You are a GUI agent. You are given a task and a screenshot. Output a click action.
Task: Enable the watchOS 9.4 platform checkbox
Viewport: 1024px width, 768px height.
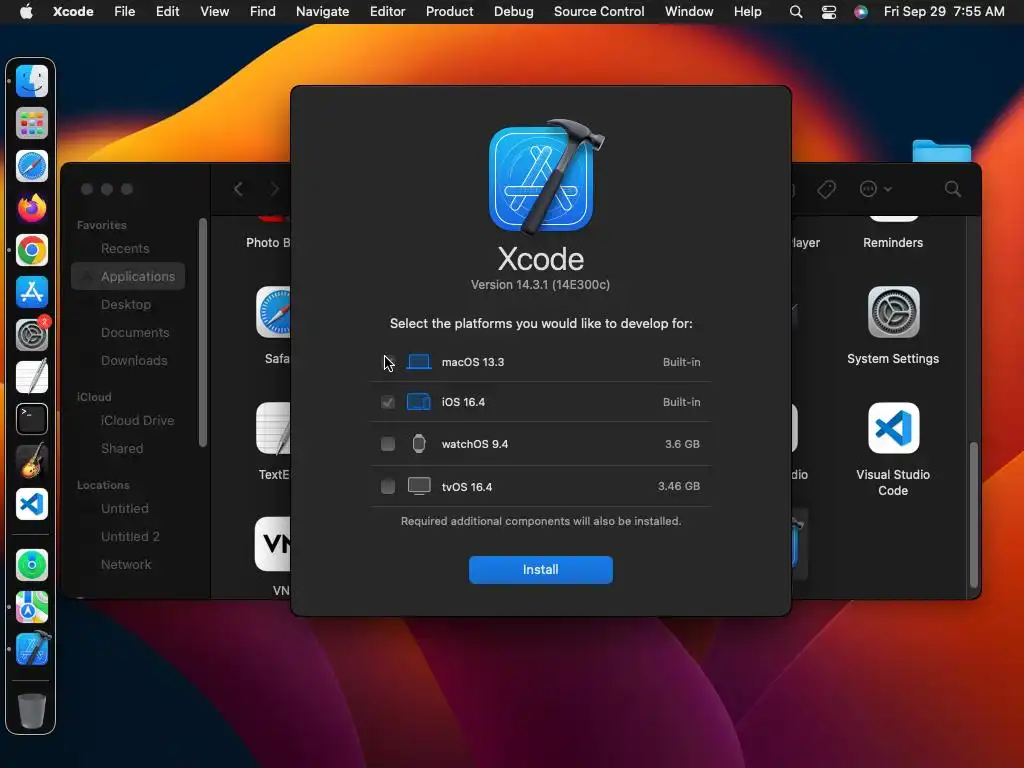pyautogui.click(x=388, y=444)
